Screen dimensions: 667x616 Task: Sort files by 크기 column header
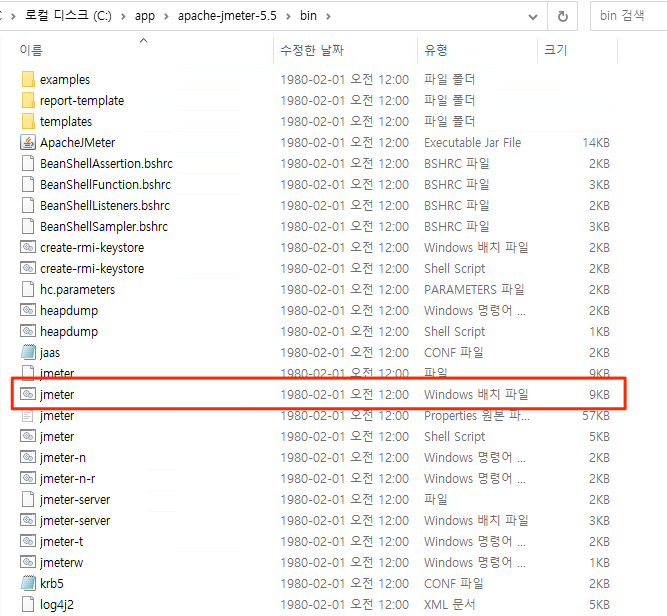[x=556, y=50]
